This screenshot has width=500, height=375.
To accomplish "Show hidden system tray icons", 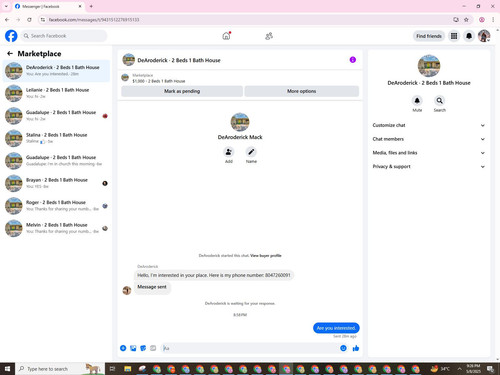I will [459, 369].
